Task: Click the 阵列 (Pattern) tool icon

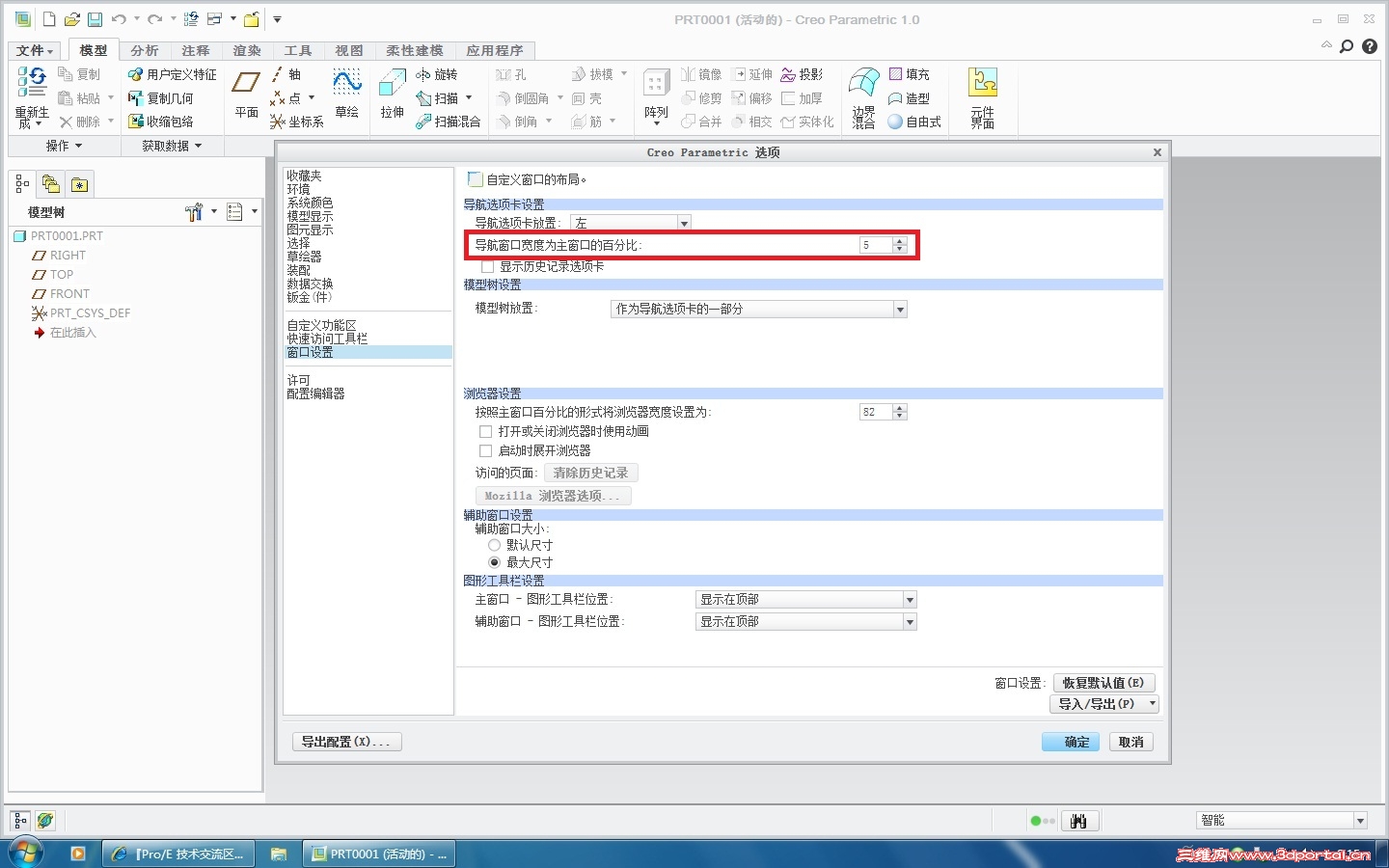Action: tap(656, 96)
